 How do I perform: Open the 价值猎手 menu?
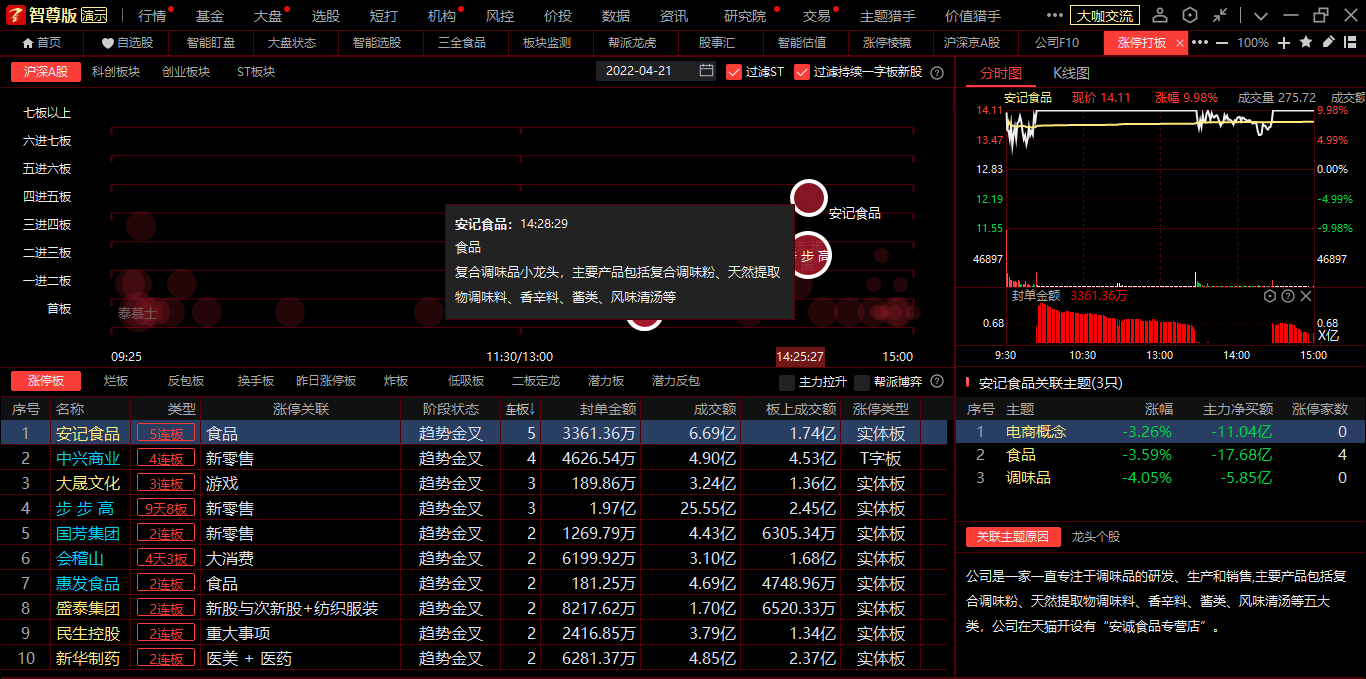(973, 16)
